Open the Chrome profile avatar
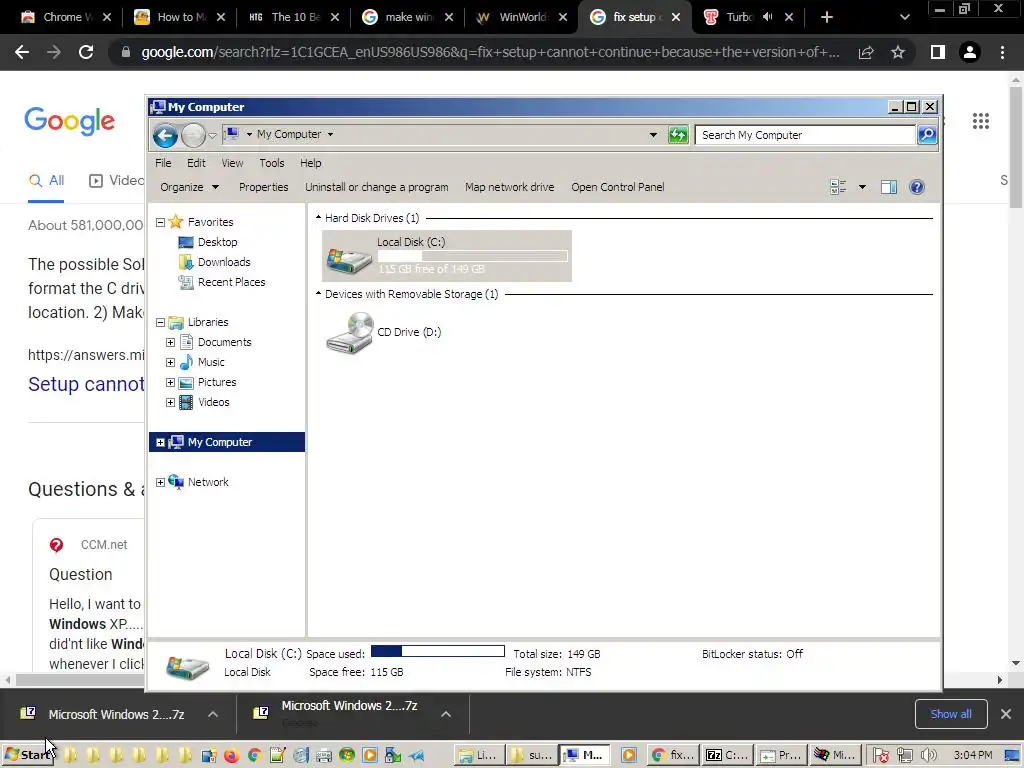Screen dimensions: 1024x768 pos(970,52)
